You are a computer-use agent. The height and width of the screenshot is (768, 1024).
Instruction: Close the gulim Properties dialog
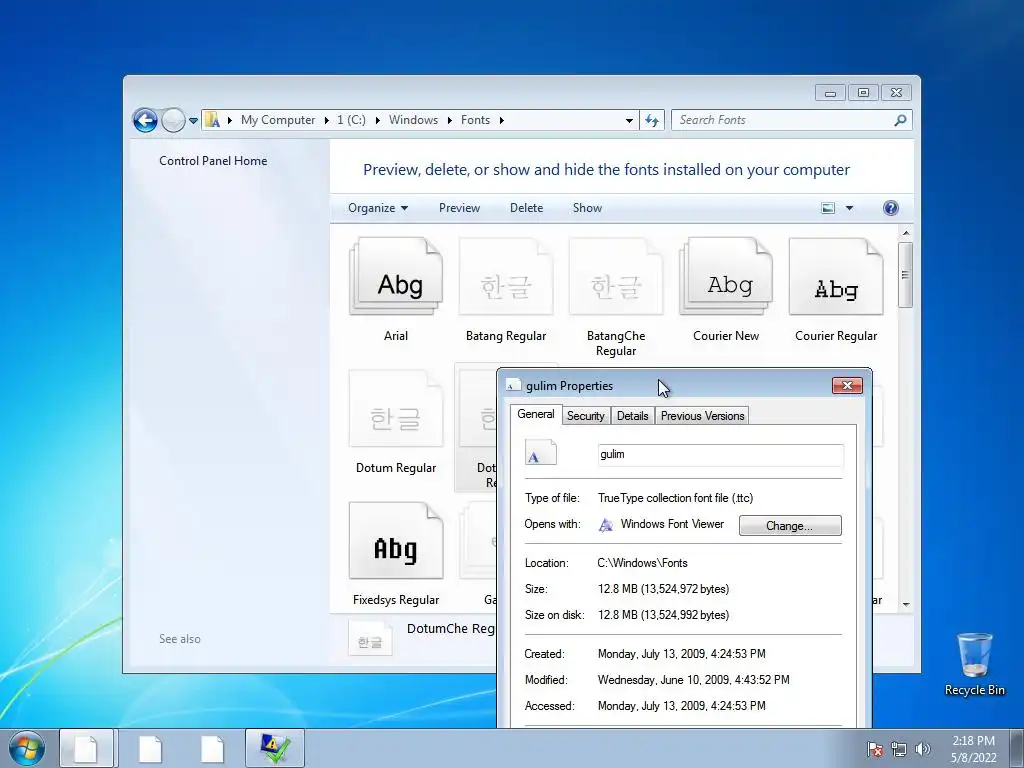(848, 385)
